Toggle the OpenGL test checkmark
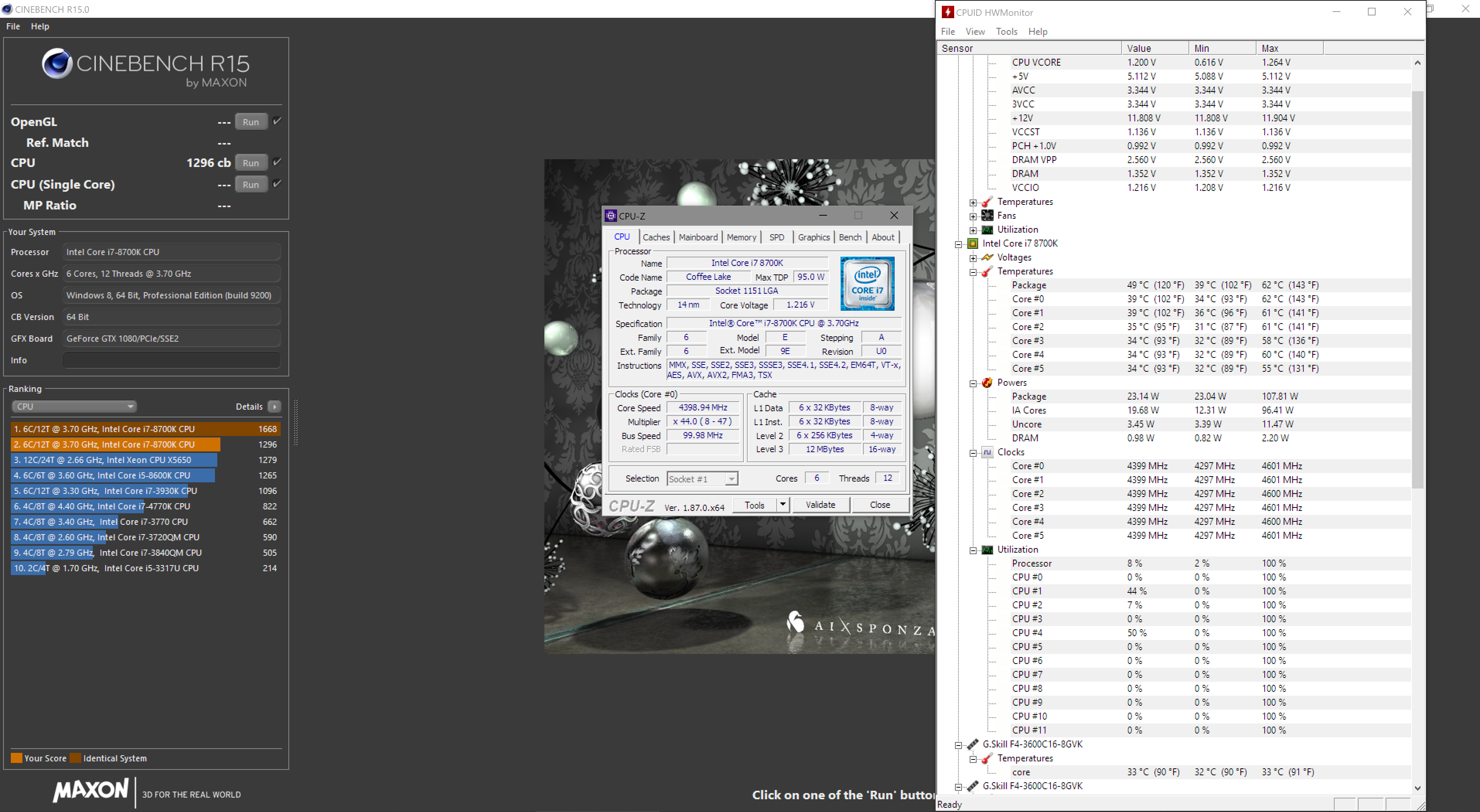 click(277, 121)
